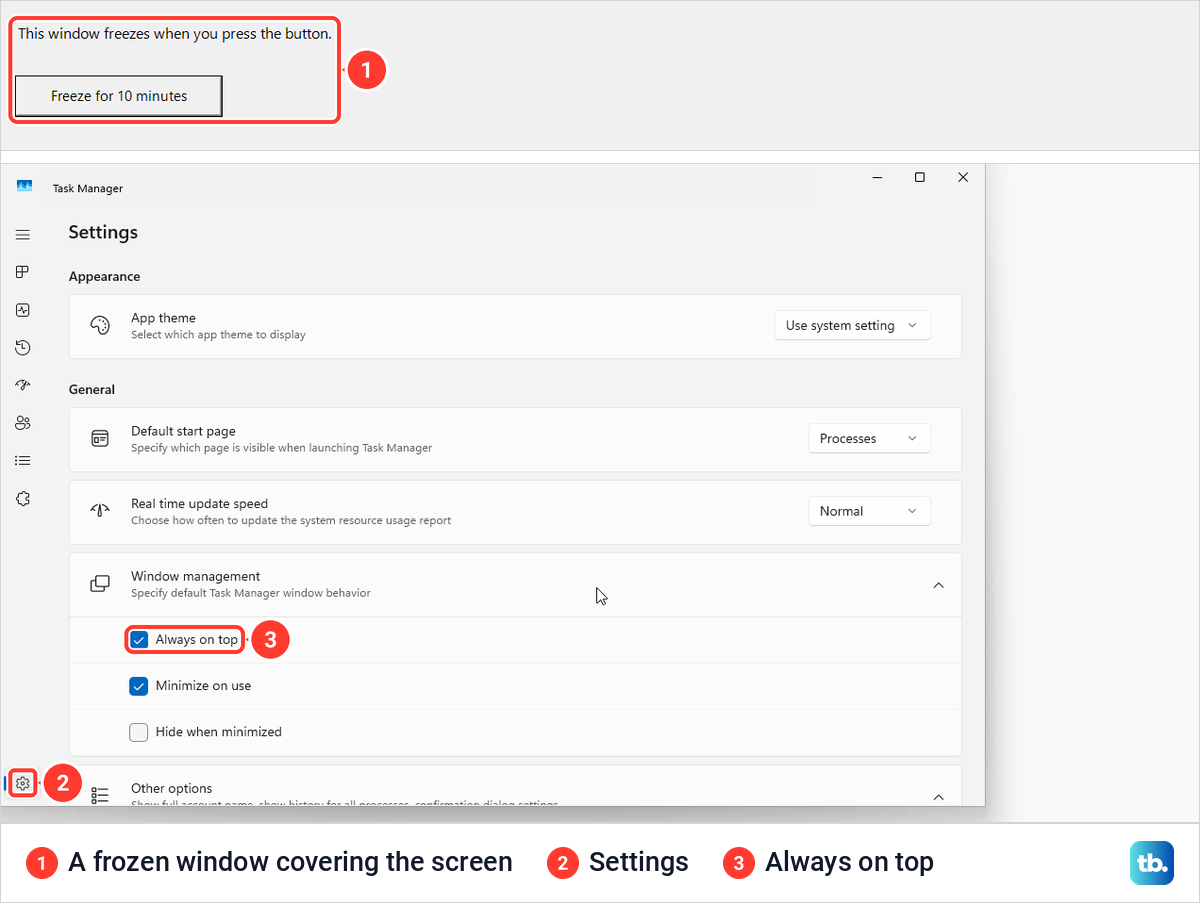Open the Startup apps sidebar icon

point(23,385)
